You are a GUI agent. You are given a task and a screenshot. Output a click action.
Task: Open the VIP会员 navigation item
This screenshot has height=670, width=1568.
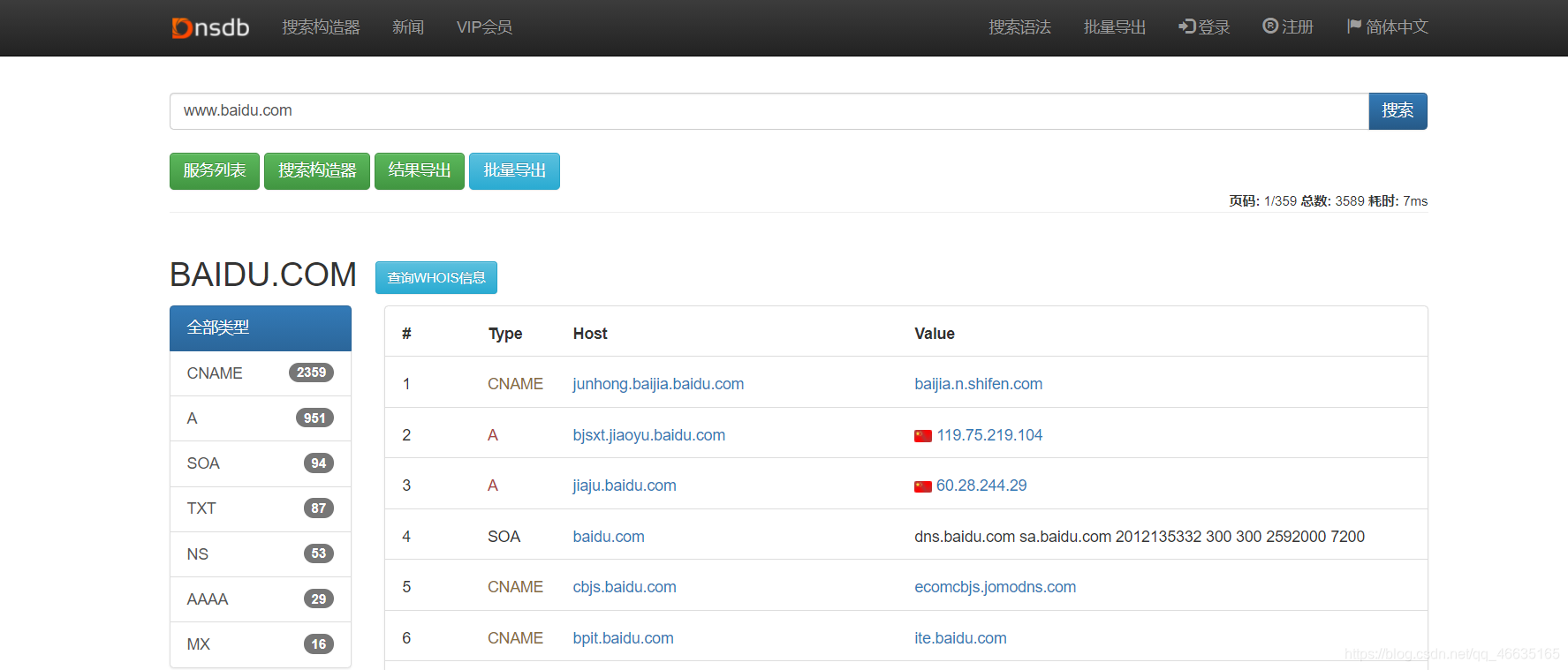[484, 27]
